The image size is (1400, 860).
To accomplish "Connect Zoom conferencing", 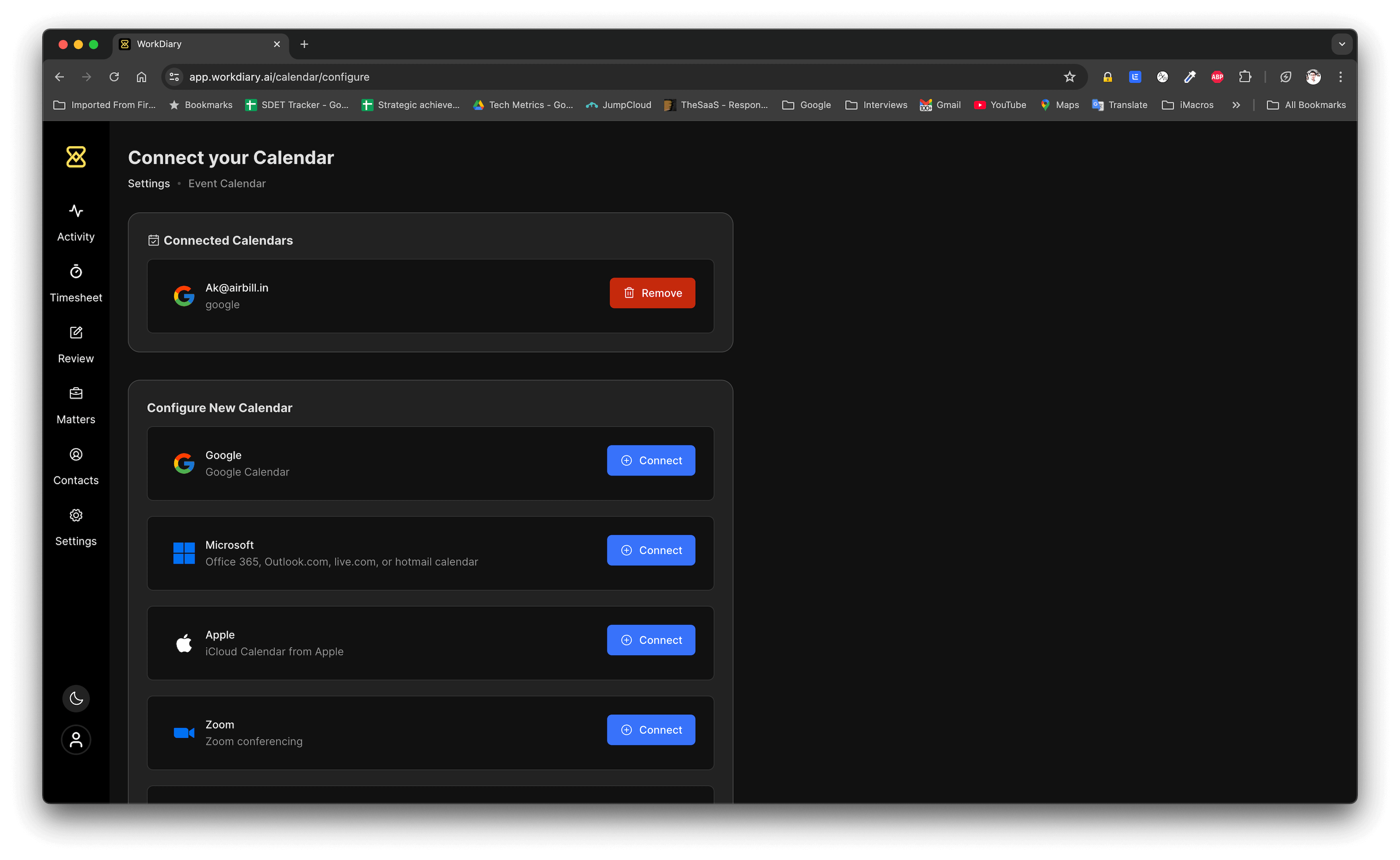I will (651, 730).
